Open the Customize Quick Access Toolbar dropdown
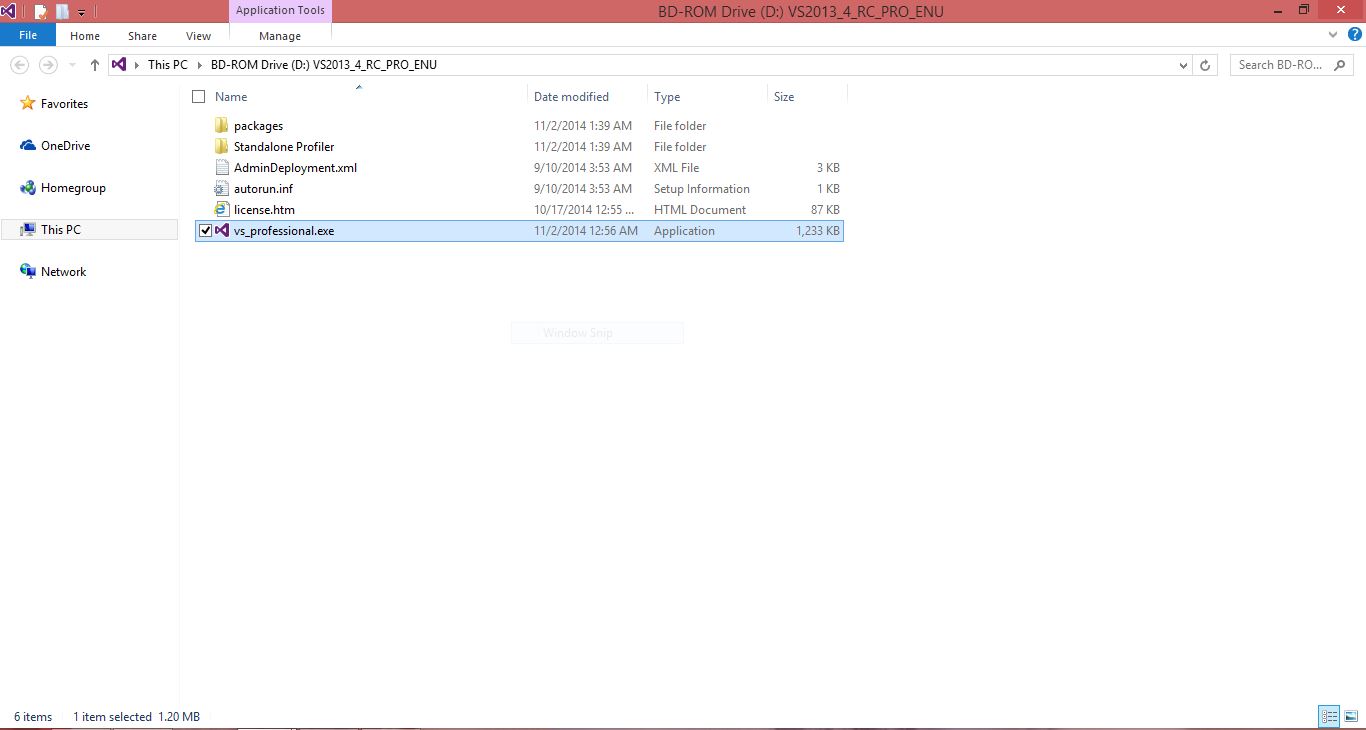Screen dimensions: 1366x730 click(x=81, y=13)
